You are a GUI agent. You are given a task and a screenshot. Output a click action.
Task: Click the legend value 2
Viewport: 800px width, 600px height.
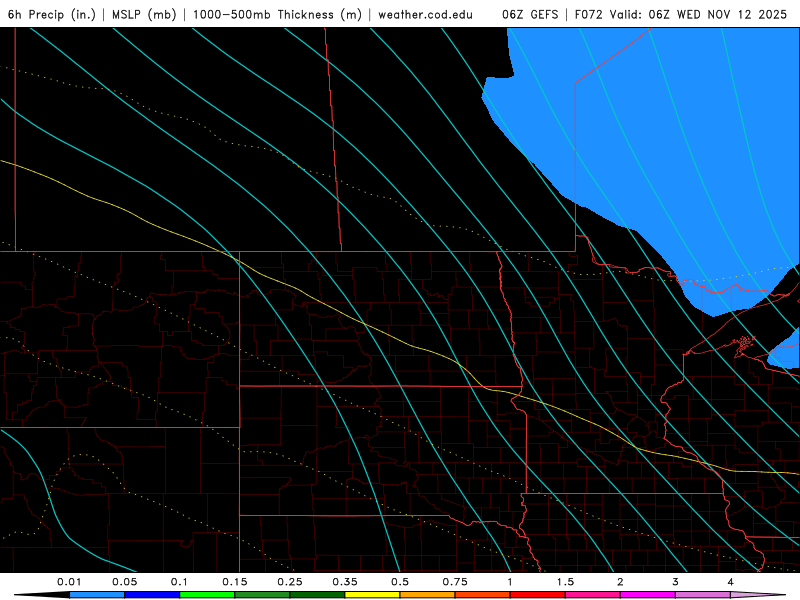(620, 582)
